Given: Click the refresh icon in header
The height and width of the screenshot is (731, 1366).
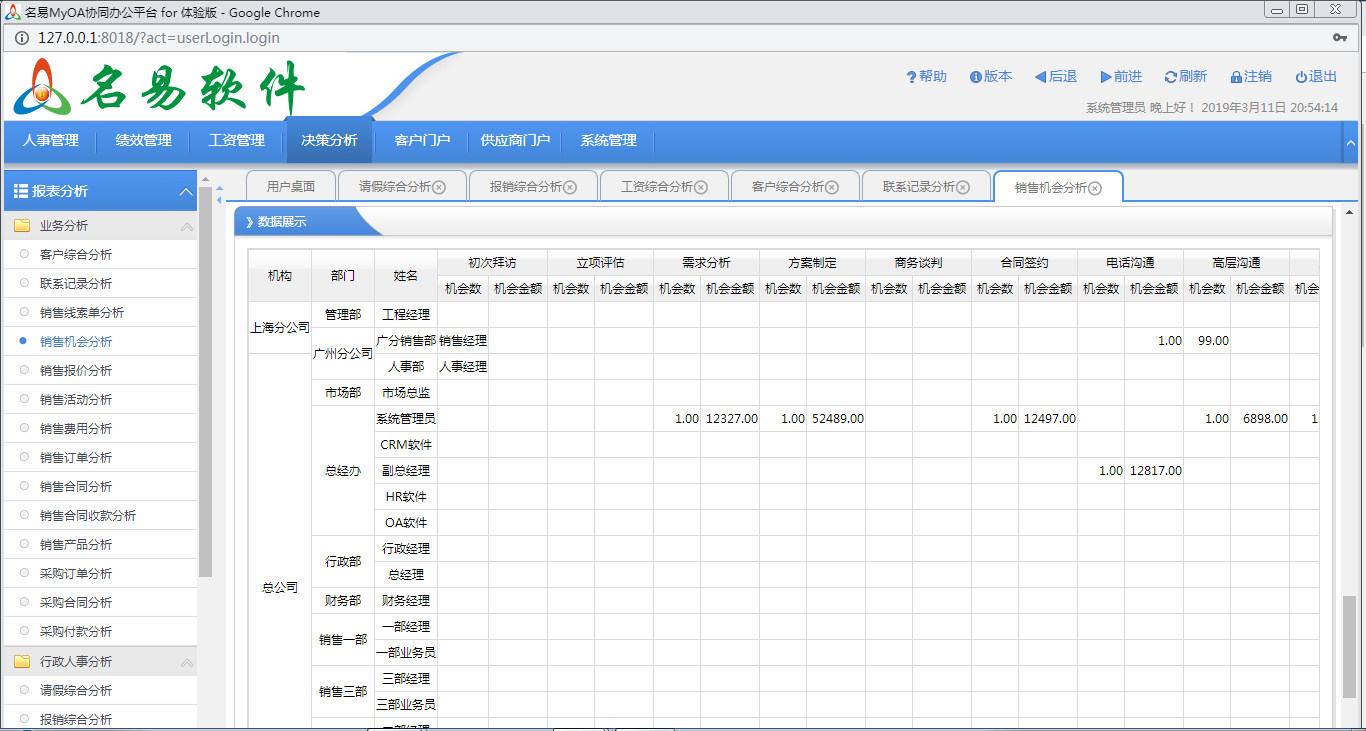Looking at the screenshot, I should click(1170, 77).
